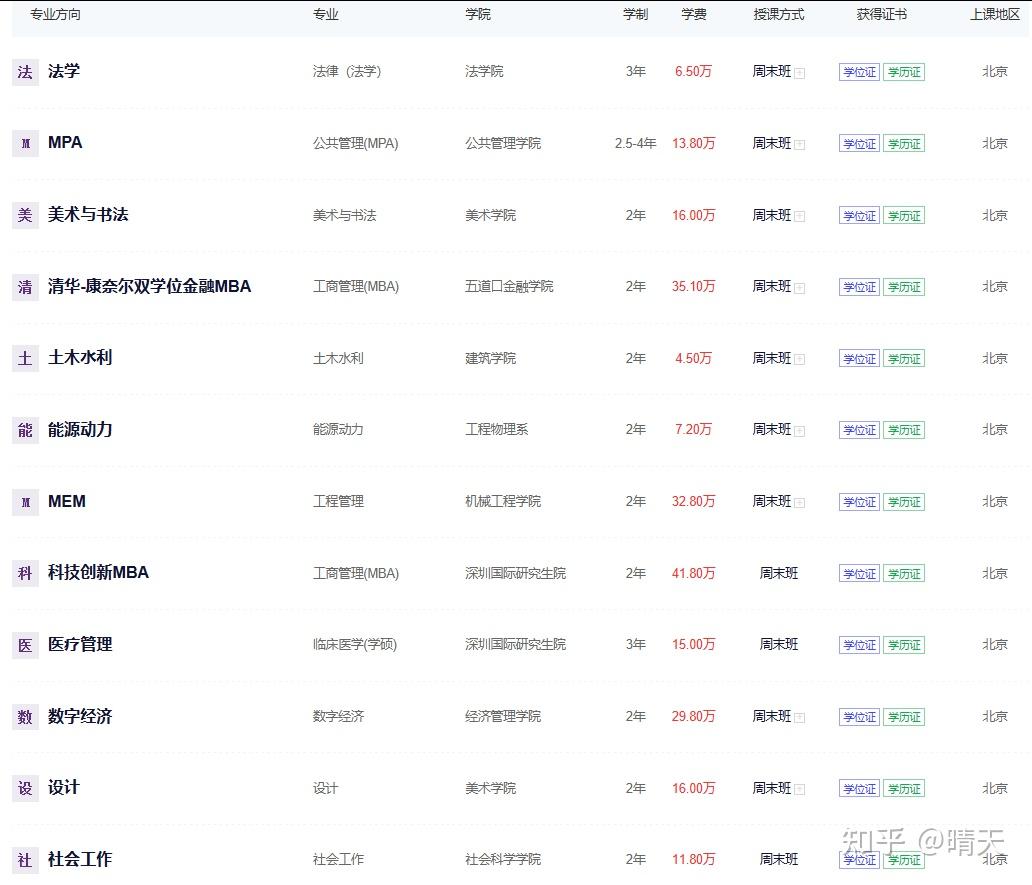1032x885 pixels.
Task: Open the MPA program link
Action: coord(65,143)
